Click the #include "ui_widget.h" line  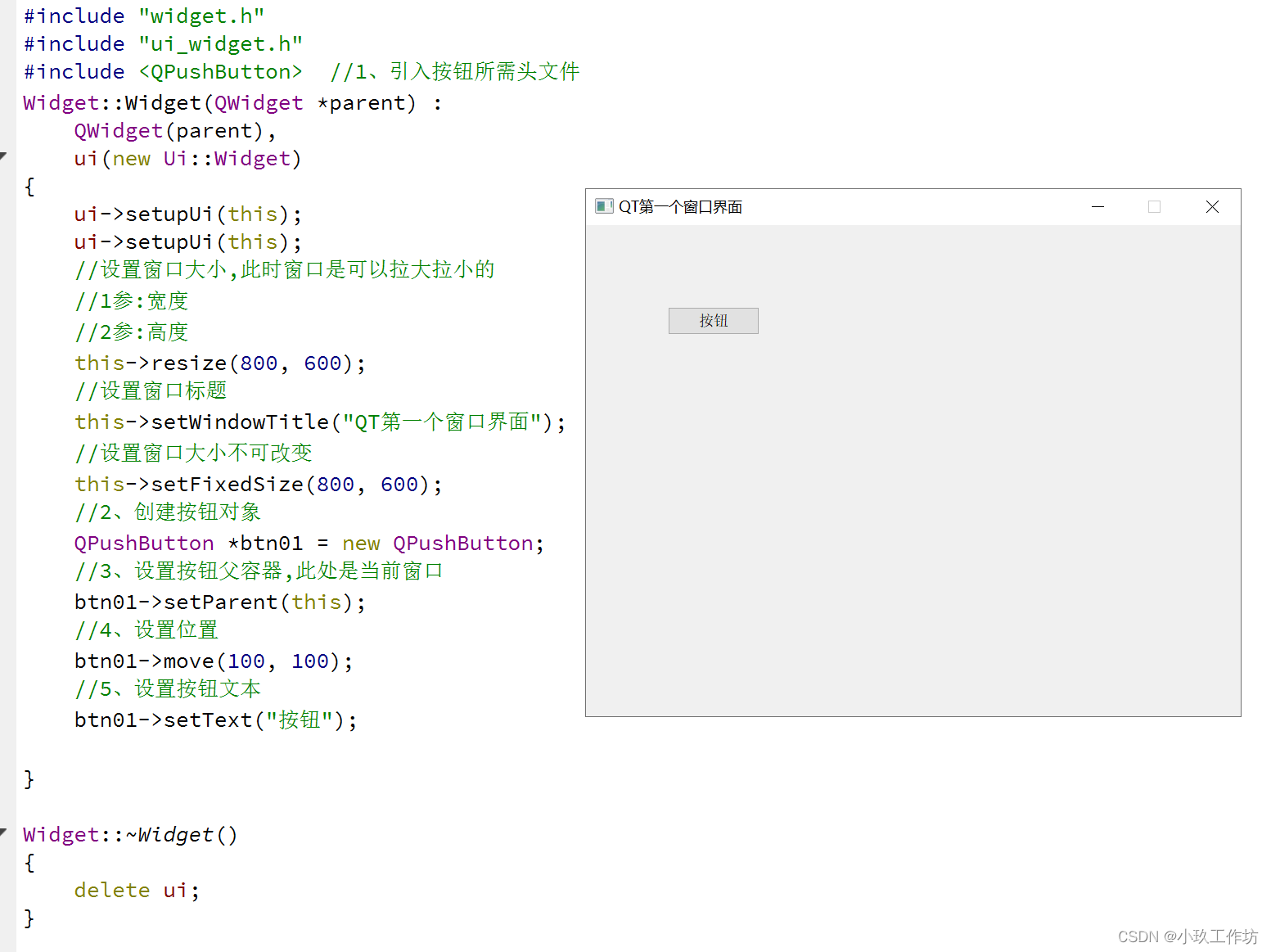coord(163,44)
